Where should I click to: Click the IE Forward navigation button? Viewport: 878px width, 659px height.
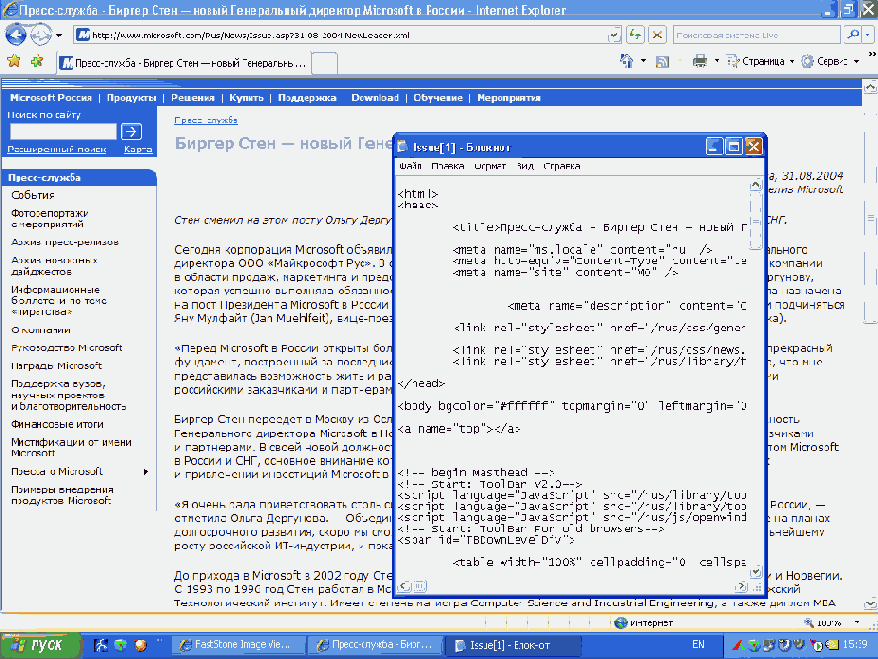[x=40, y=35]
